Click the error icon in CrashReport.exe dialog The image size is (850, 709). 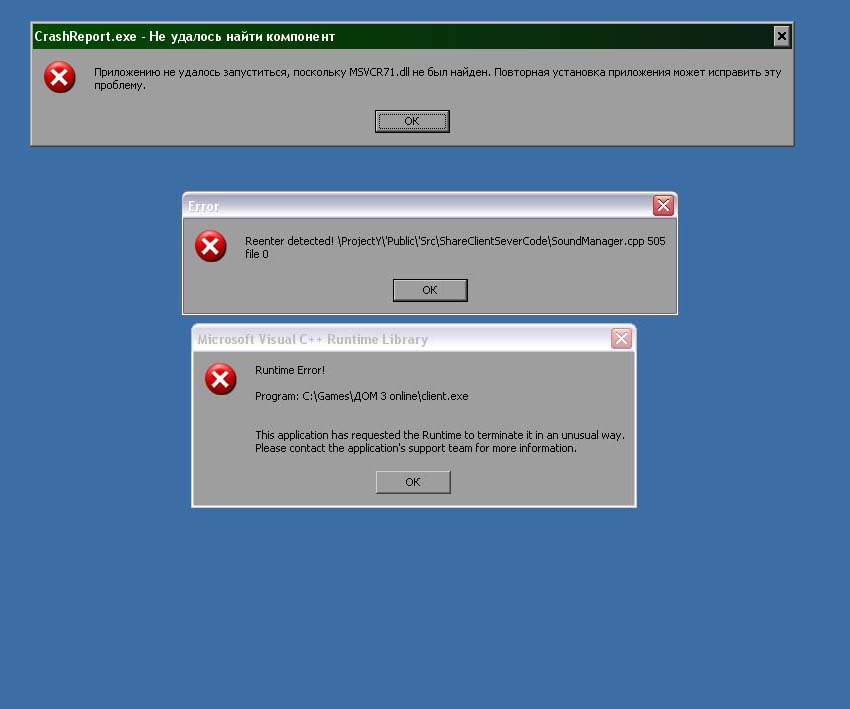click(x=60, y=77)
